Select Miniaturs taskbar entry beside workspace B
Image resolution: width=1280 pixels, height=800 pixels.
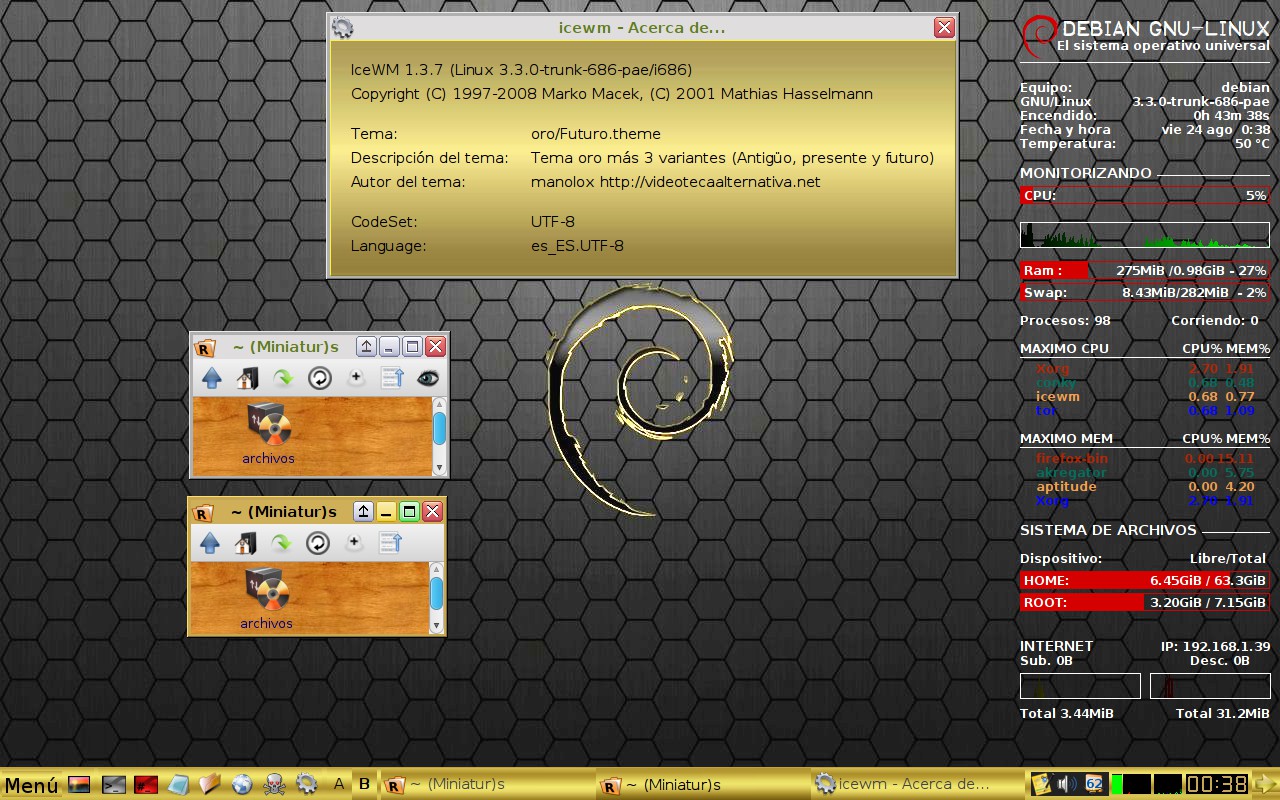point(487,785)
